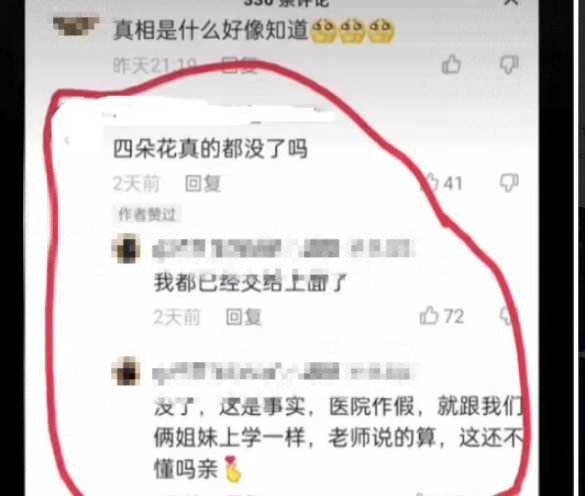This screenshot has height=496, width=585.
Task: Dislike the top comment with laughing emojis
Action: (509, 65)
